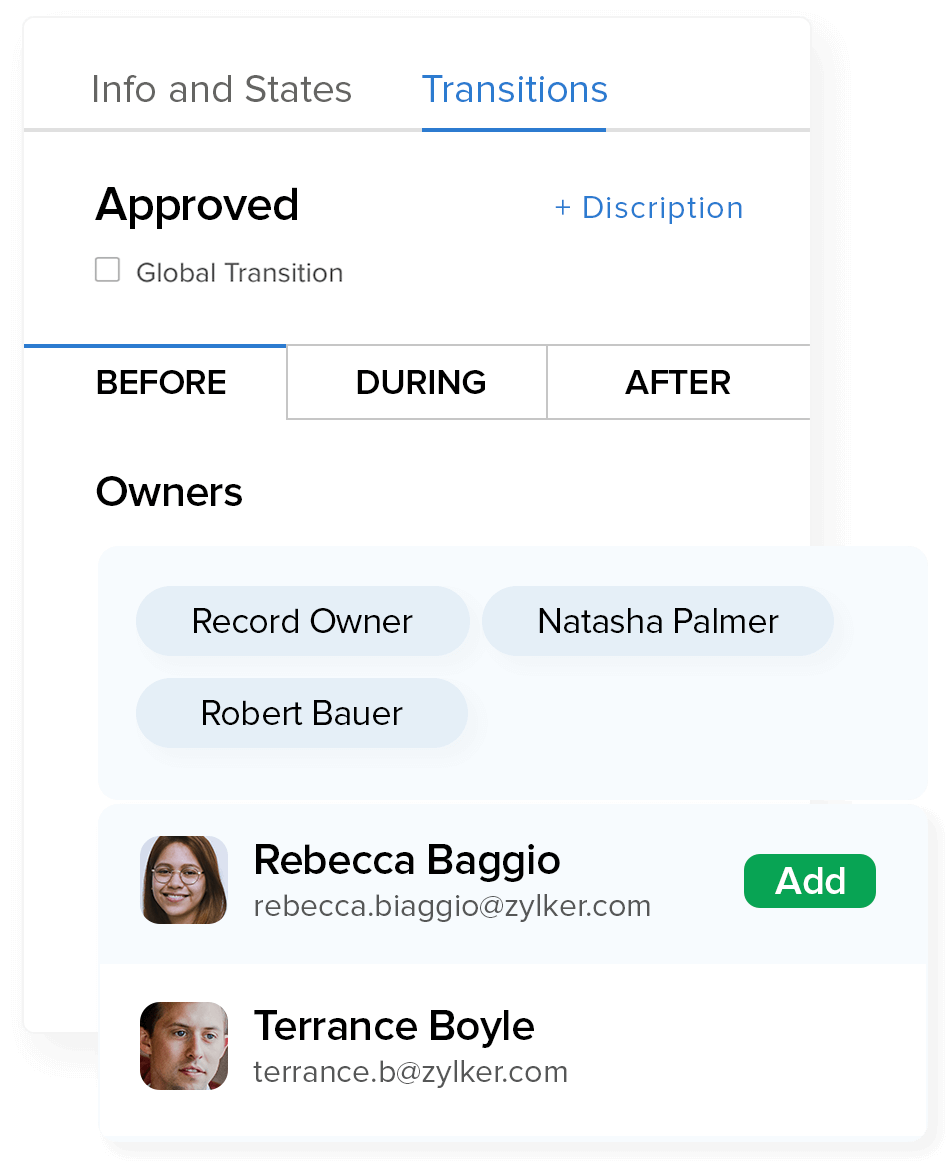Click the rebecca.biaggio@zylker.com email address

pyautogui.click(x=452, y=906)
